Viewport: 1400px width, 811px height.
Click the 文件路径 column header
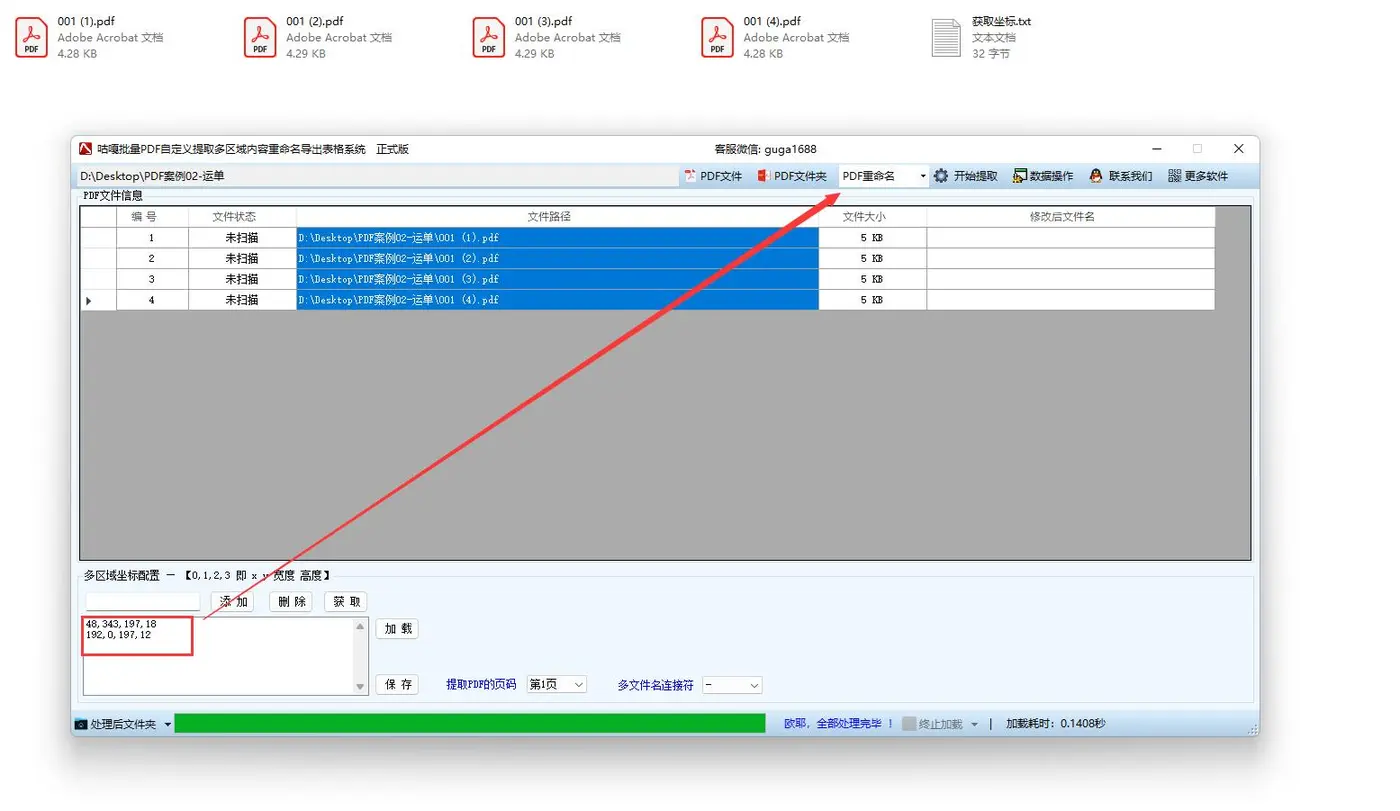[x=557, y=217]
